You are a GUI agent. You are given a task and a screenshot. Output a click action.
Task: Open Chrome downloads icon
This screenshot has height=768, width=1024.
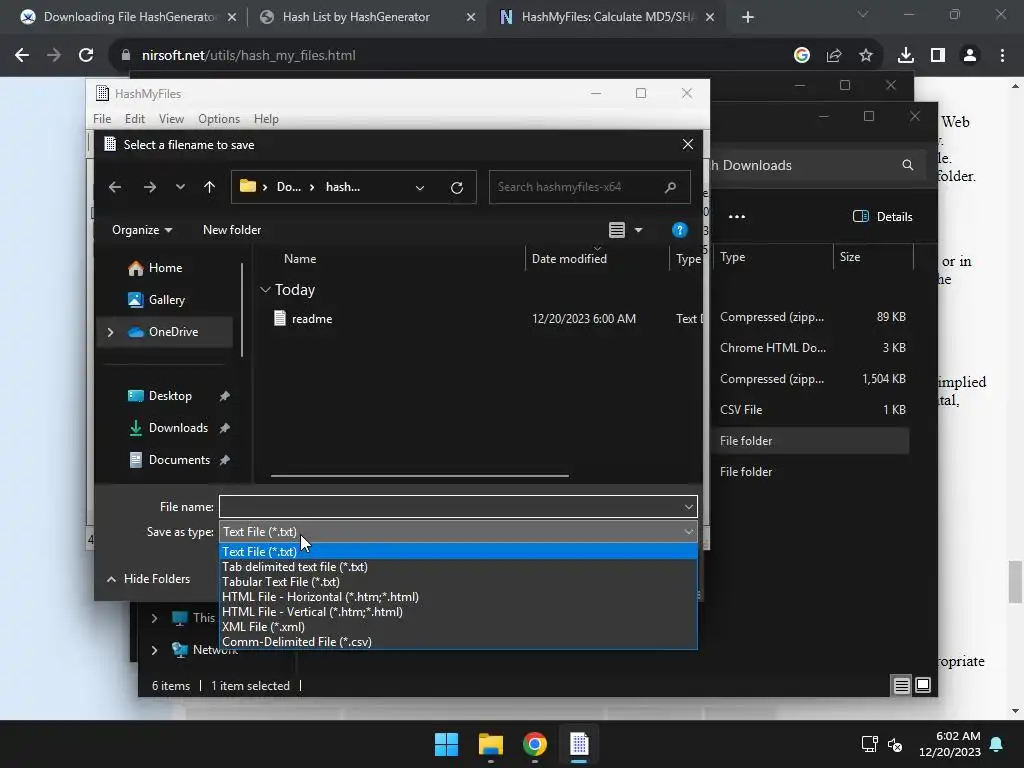[906, 56]
